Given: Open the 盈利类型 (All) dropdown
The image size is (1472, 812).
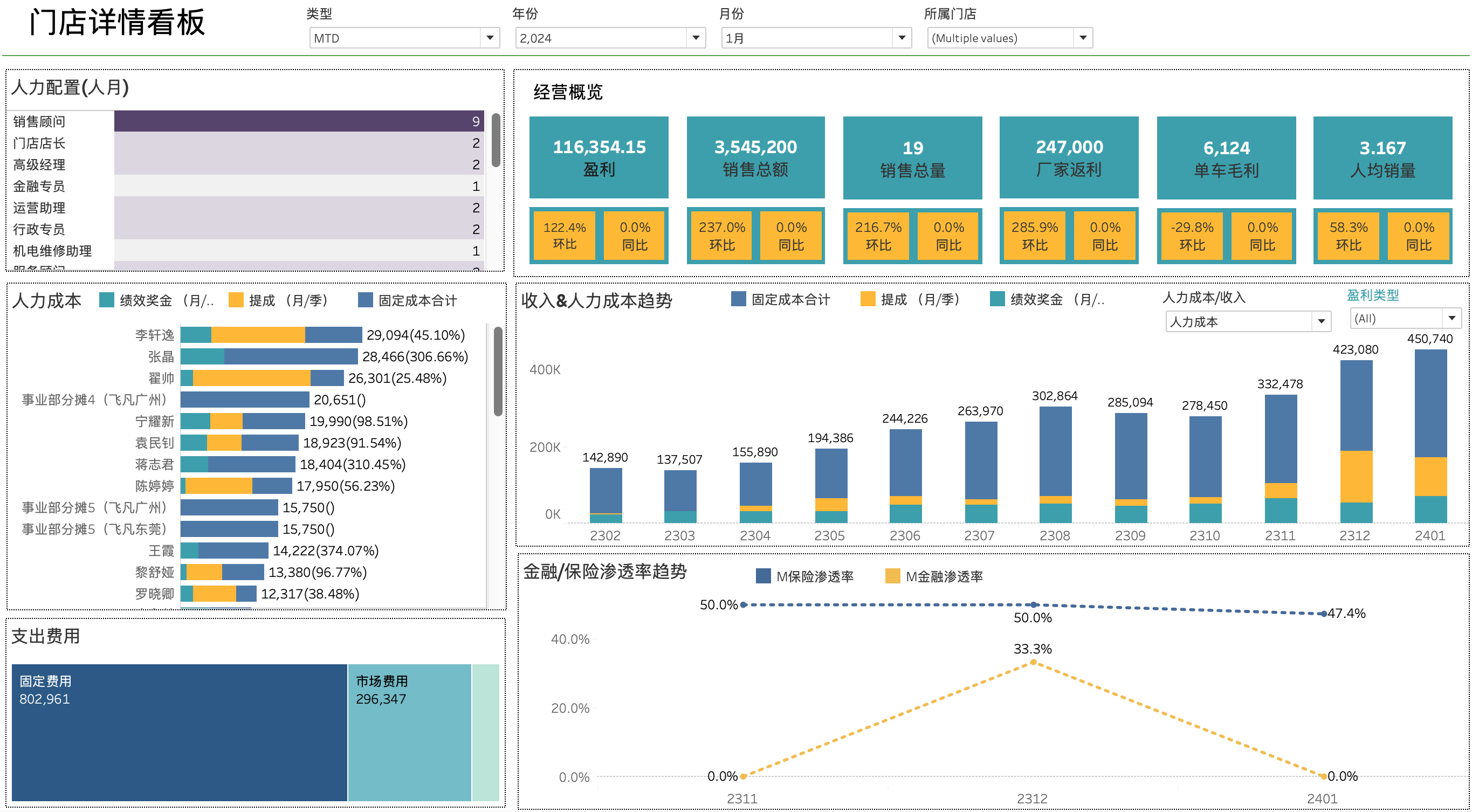Looking at the screenshot, I should pyautogui.click(x=1452, y=318).
